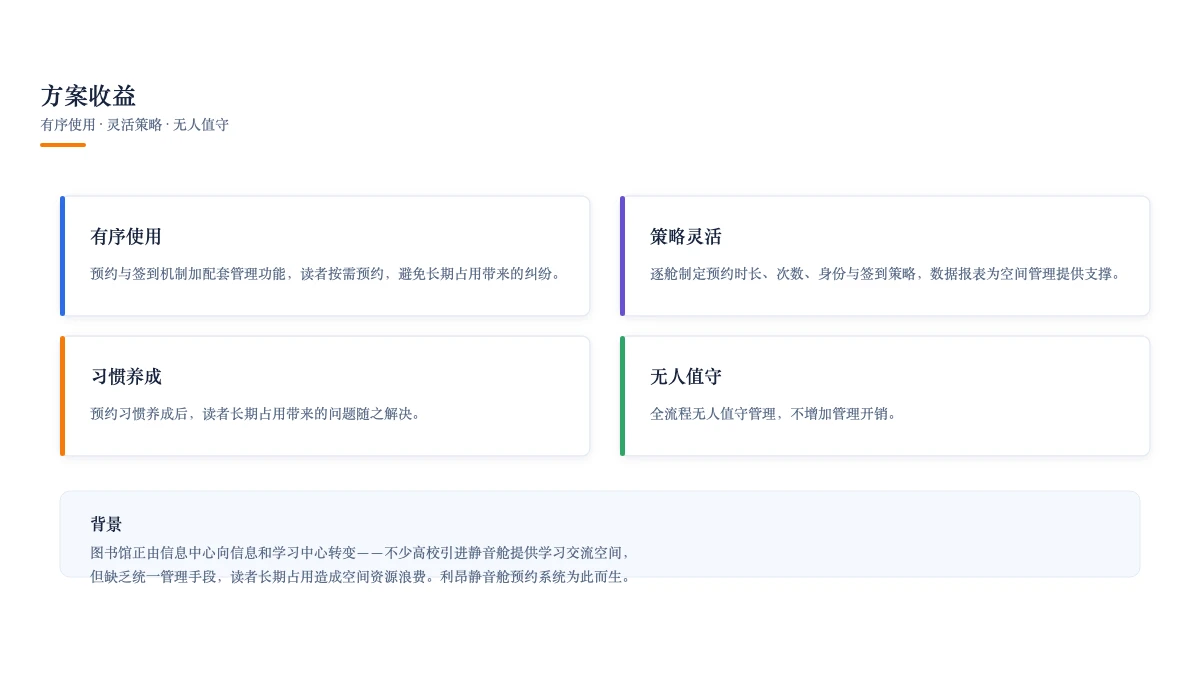Click the 背景 section heading
The width and height of the screenshot is (1200, 675).
click(x=106, y=524)
